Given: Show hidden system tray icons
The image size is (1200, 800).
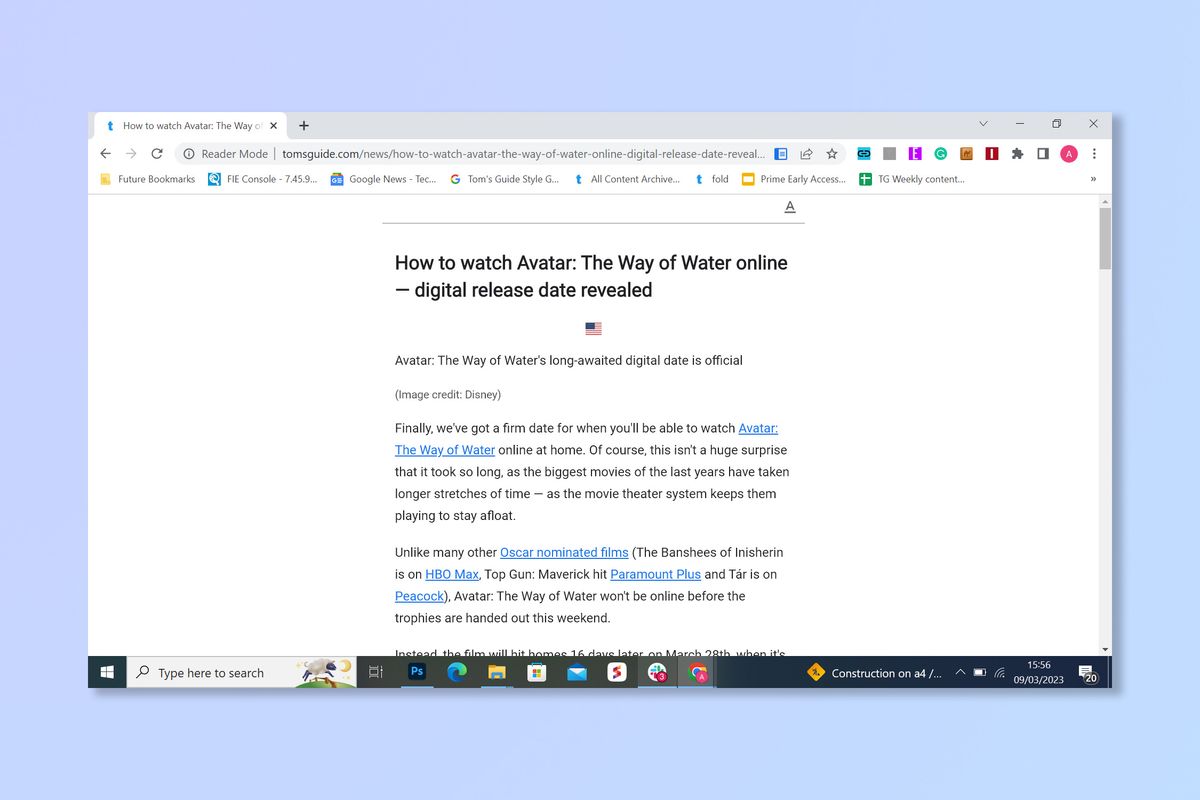Looking at the screenshot, I should (959, 672).
